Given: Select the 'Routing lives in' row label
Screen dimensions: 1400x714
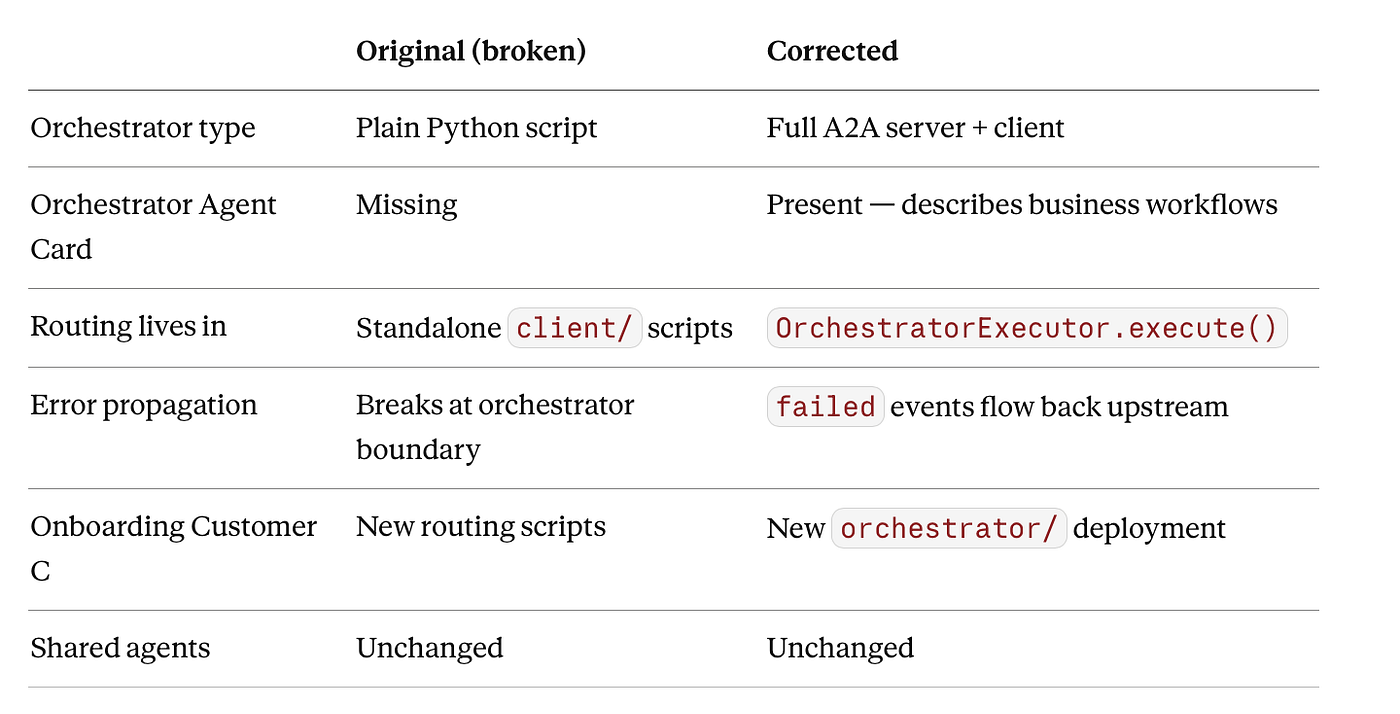Looking at the screenshot, I should 129,326.
